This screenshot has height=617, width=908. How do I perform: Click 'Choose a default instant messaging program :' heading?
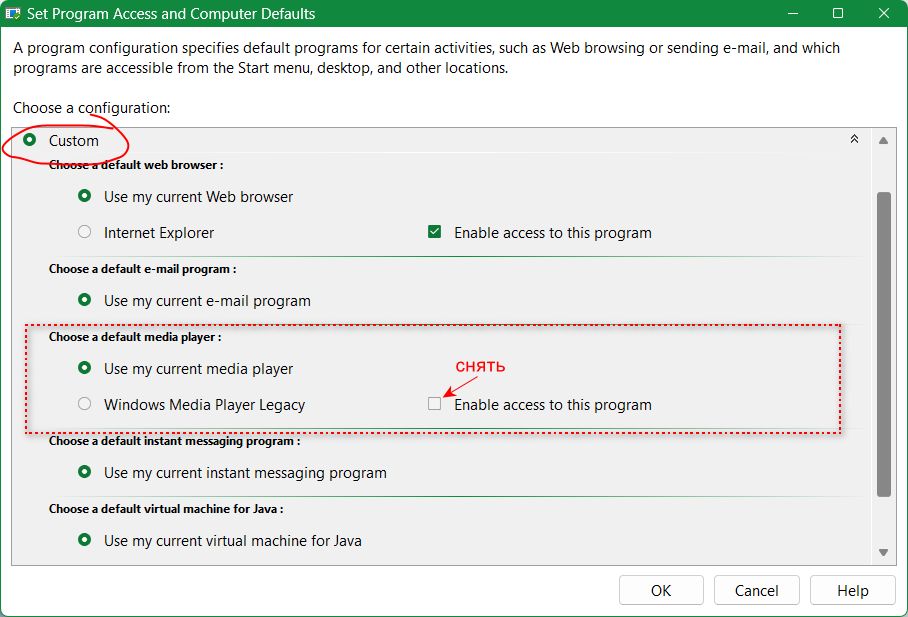click(x=174, y=441)
